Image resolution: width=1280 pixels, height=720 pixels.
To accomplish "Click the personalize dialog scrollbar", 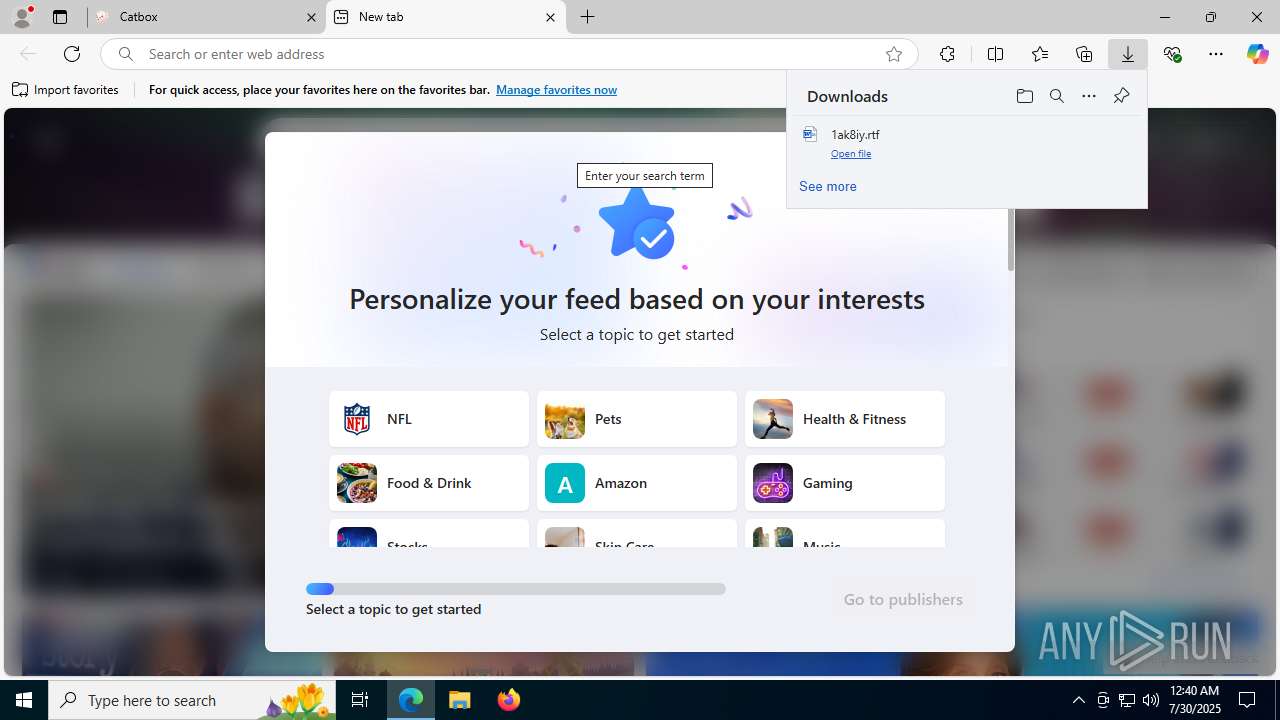I will point(1010,240).
